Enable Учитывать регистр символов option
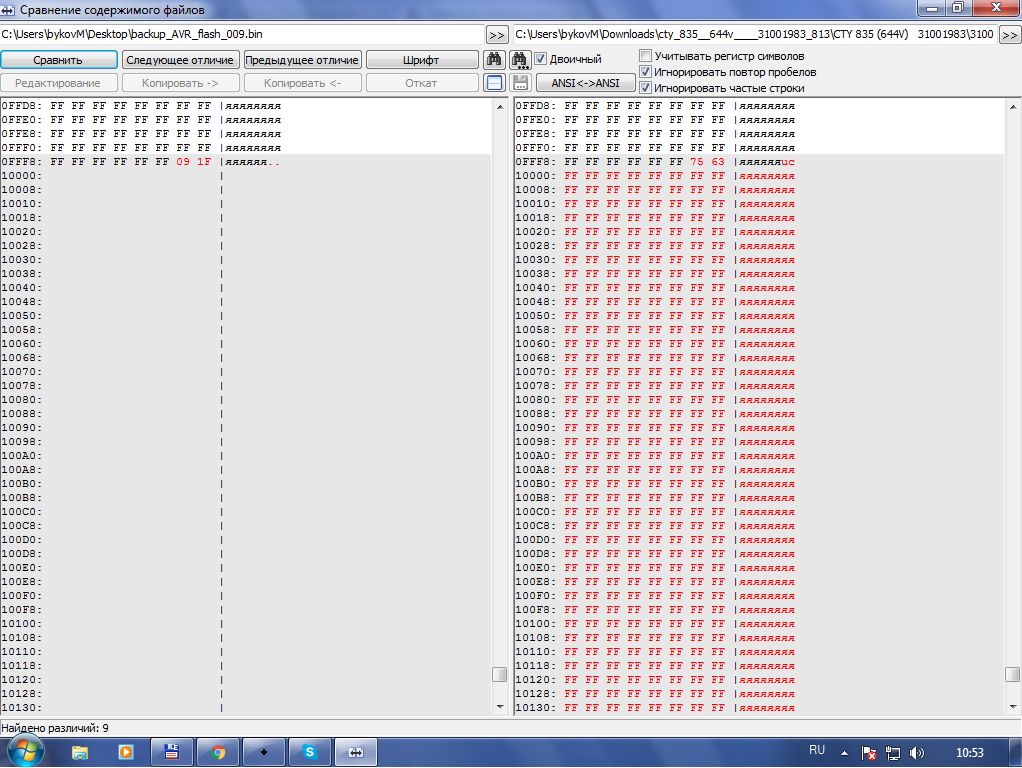This screenshot has height=768, width=1022. [x=645, y=57]
